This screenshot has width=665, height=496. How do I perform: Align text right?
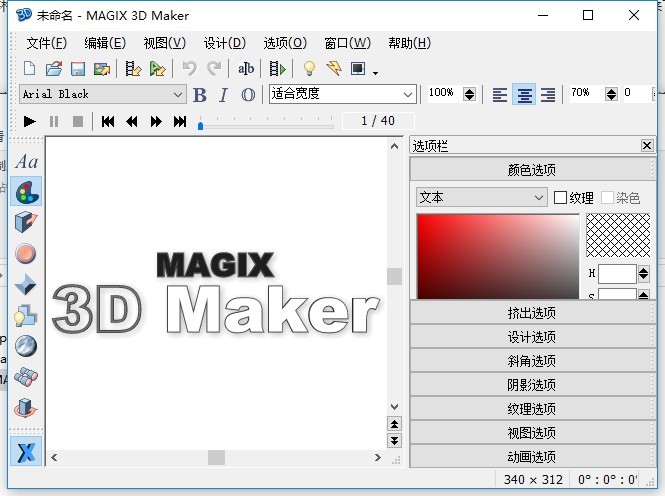pos(548,95)
